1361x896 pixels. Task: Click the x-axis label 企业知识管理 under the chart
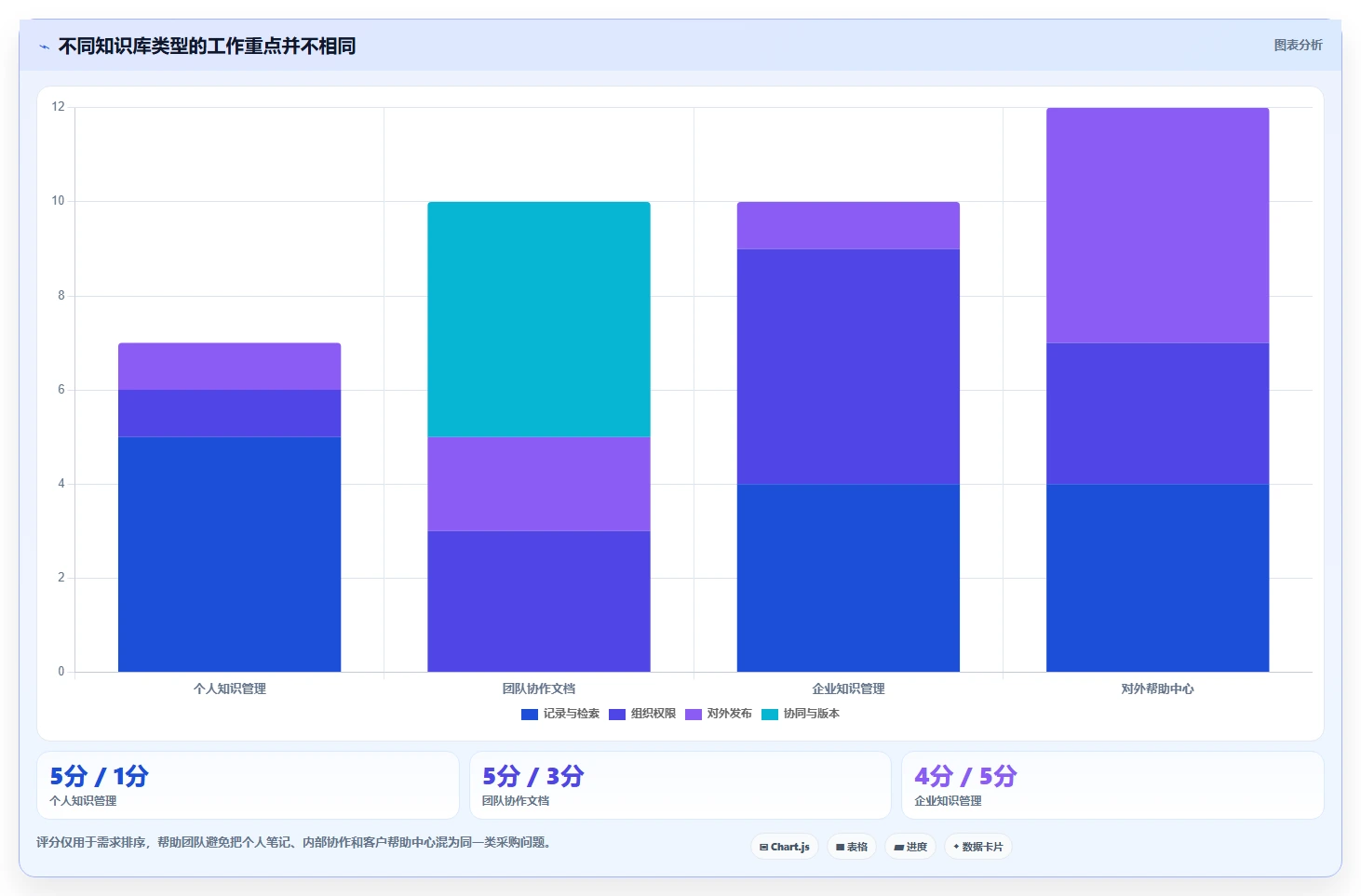coord(848,689)
